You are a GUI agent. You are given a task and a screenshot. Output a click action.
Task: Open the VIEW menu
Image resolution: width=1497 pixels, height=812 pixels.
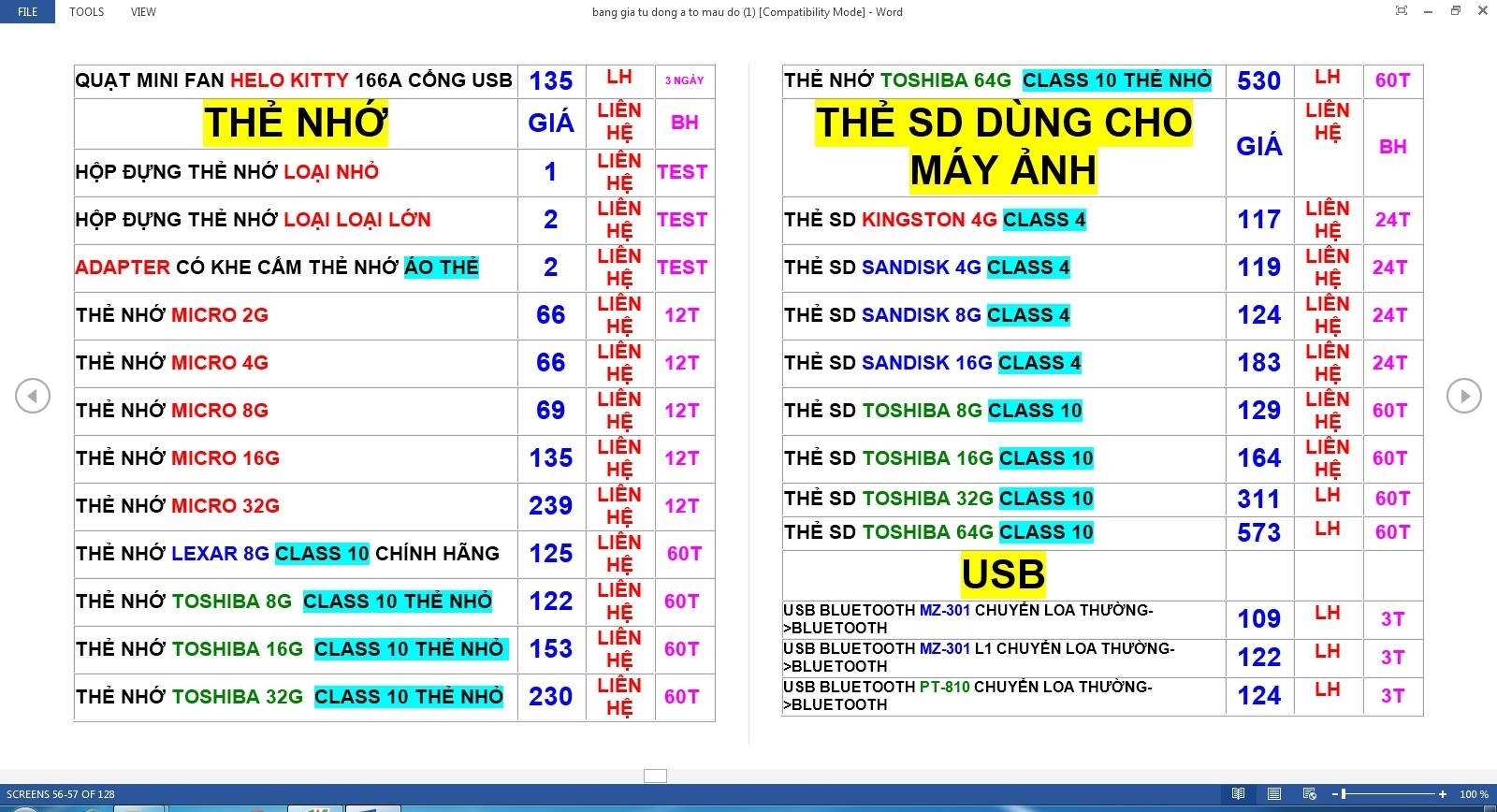click(143, 12)
